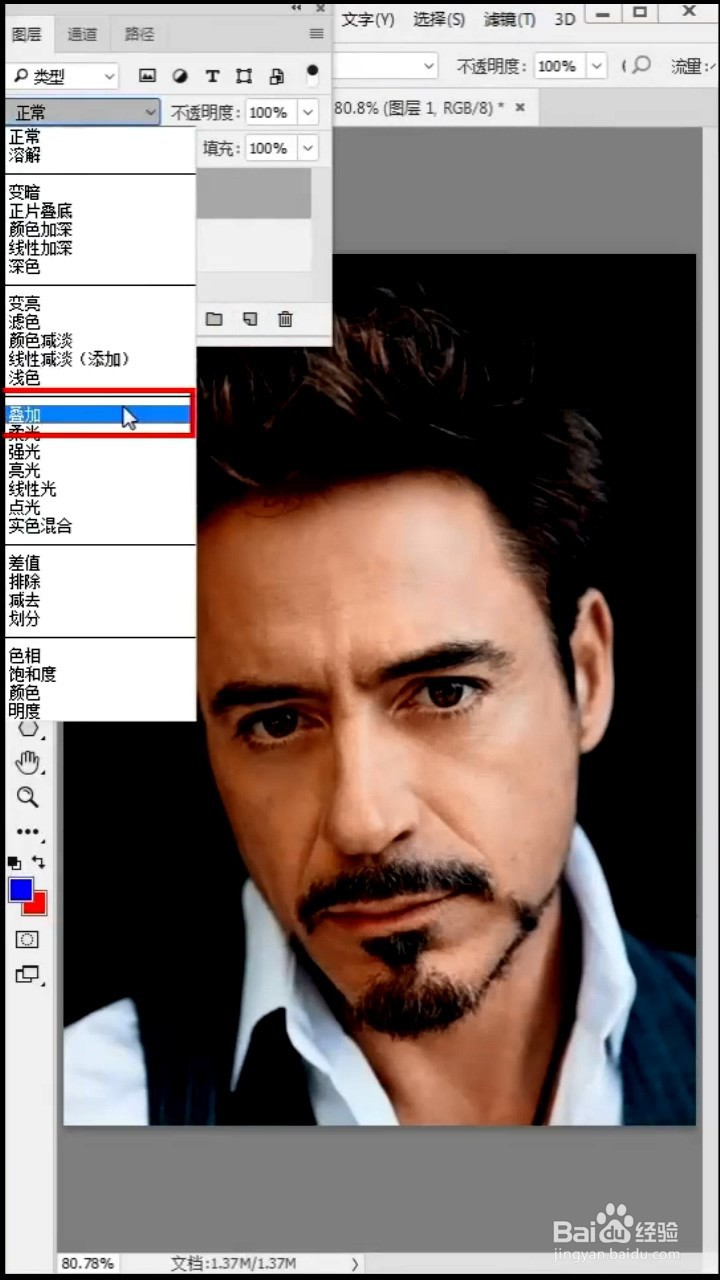Toggle Quick Mask mode icon

click(x=27, y=940)
